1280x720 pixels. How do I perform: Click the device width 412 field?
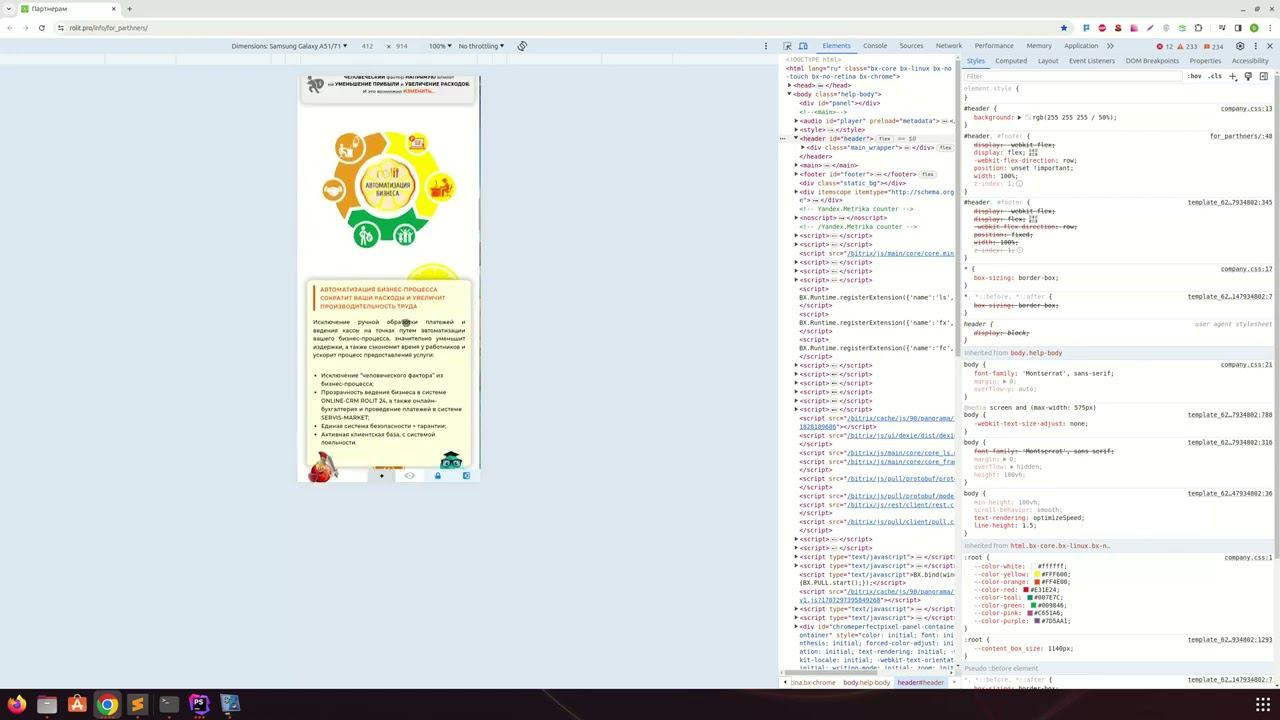[368, 46]
